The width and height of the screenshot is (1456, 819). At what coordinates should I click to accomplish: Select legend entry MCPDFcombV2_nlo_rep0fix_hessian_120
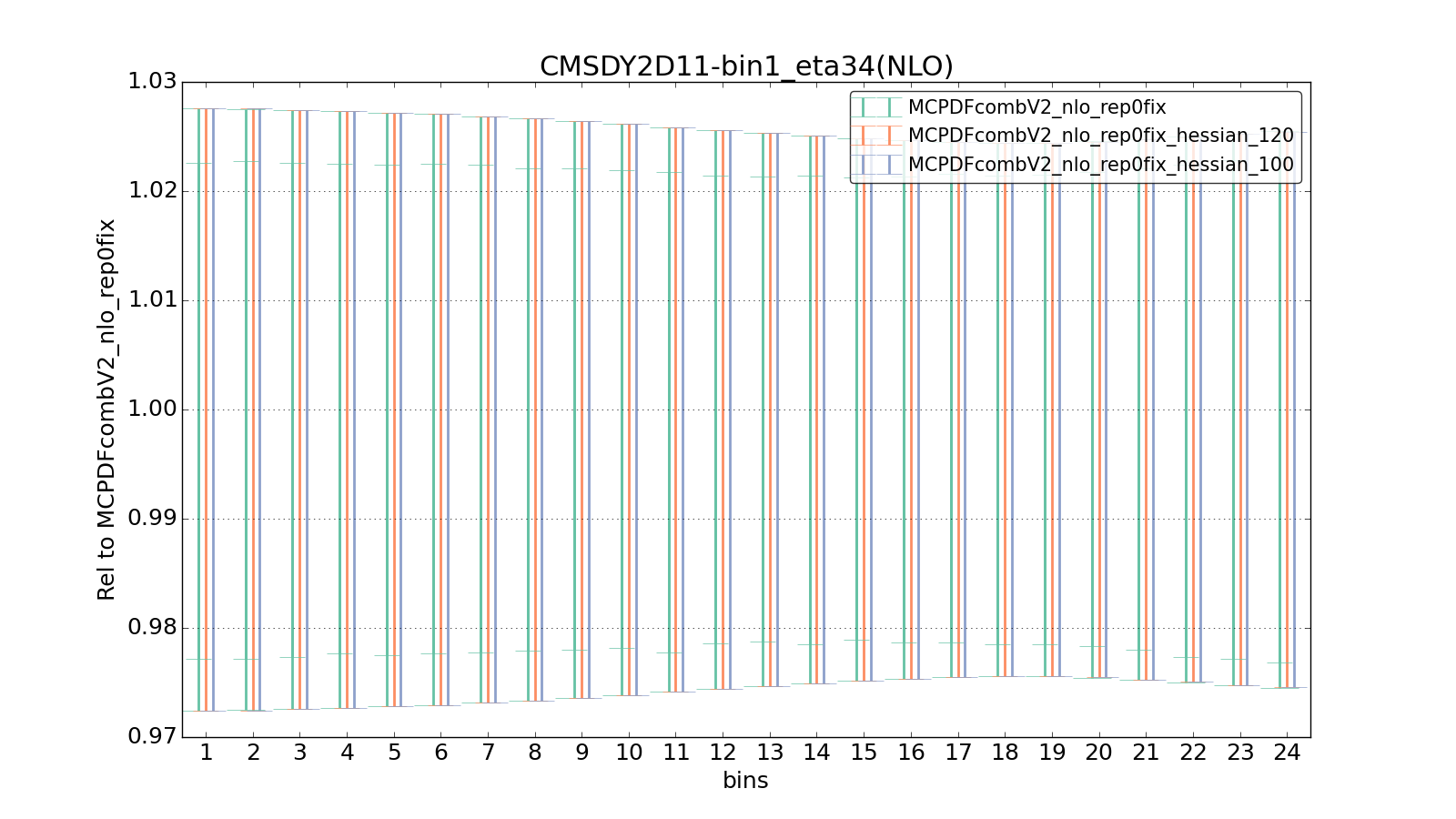coord(1101,136)
